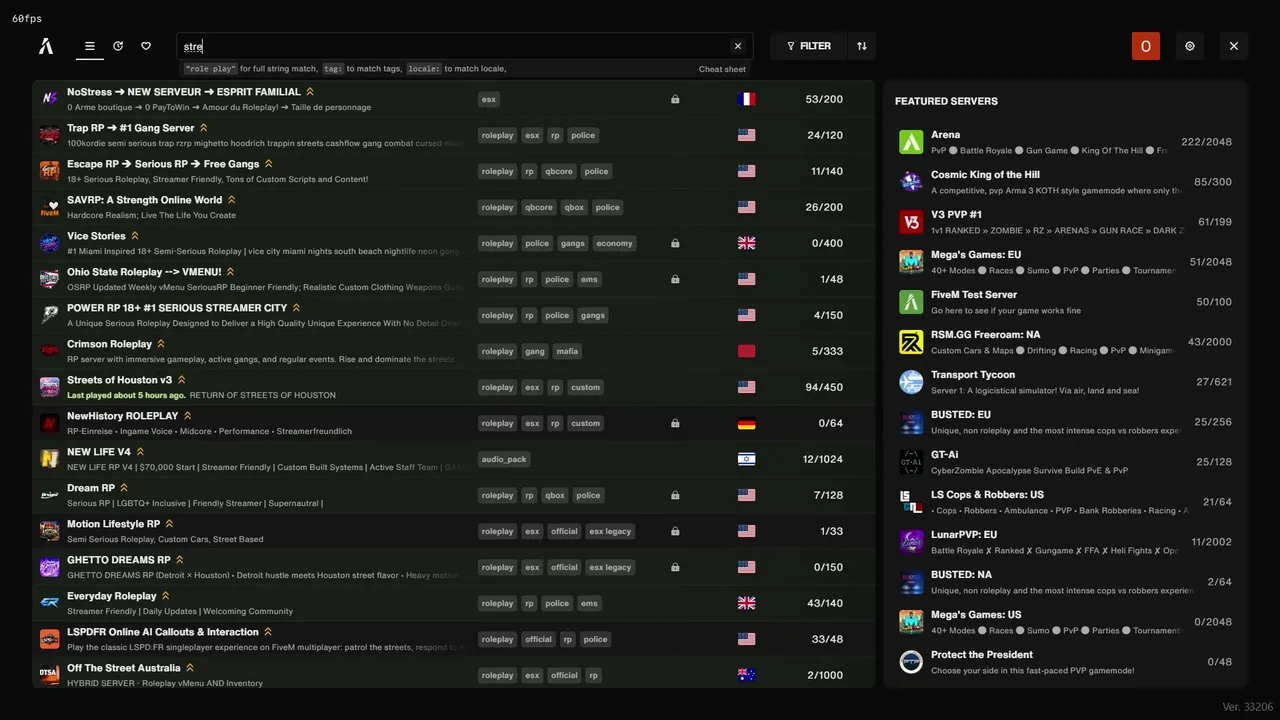Click the Motion Lifestyle RP server icon
Screen dimensions: 1280x720
pos(49,531)
